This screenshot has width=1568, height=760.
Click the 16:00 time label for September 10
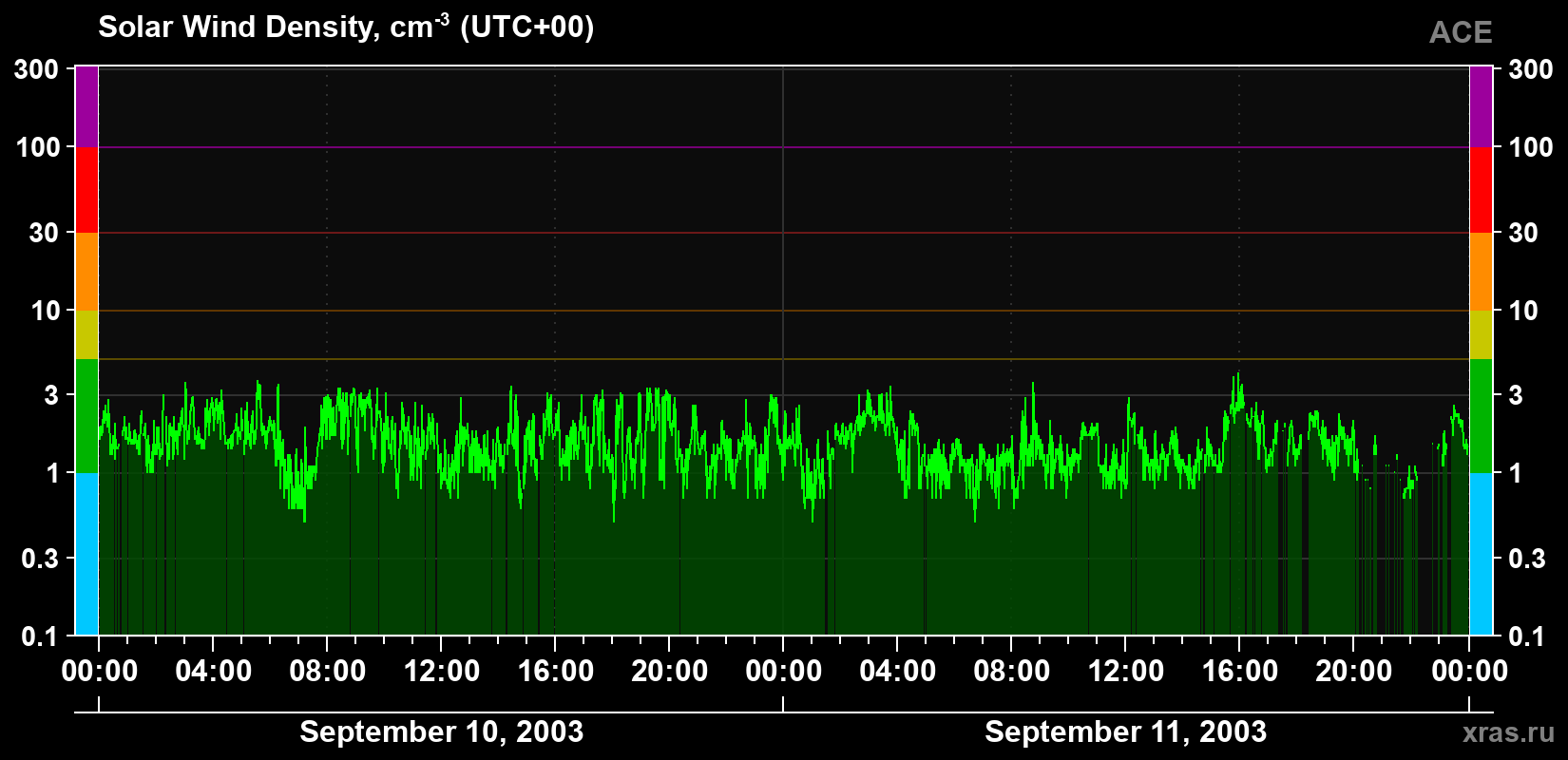coord(556,672)
